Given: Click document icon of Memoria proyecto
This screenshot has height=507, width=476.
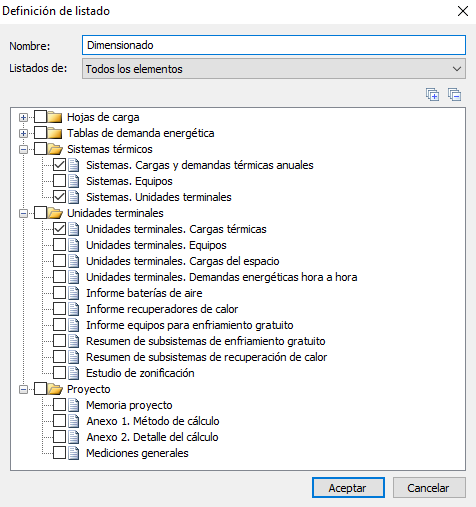Looking at the screenshot, I should 74,405.
